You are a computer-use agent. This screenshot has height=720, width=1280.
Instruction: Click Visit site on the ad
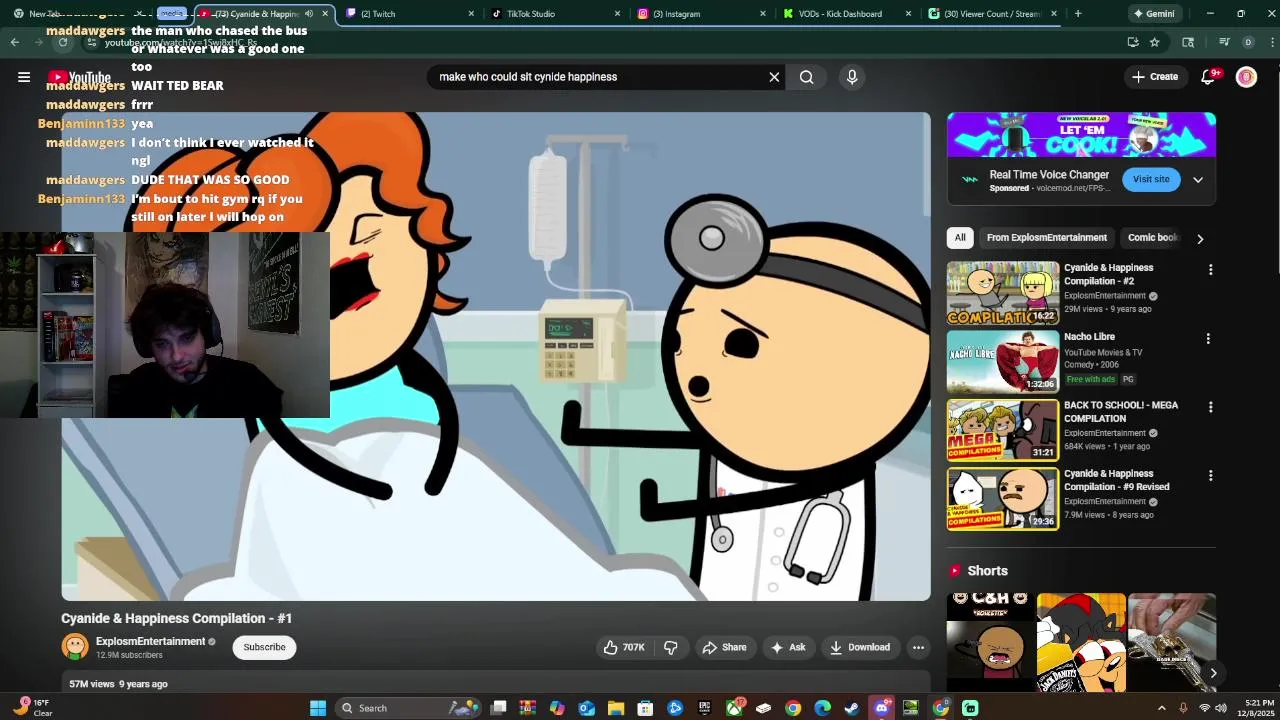click(x=1151, y=179)
